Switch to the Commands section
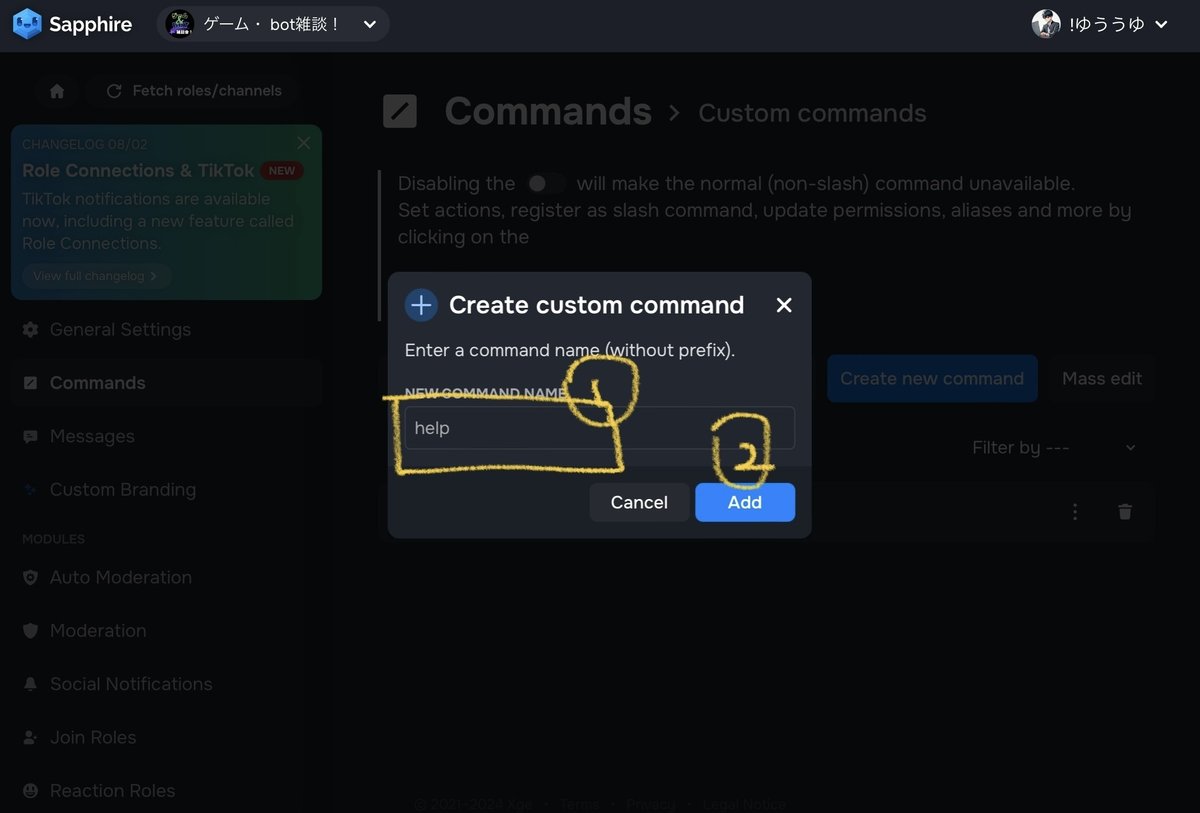 click(97, 382)
